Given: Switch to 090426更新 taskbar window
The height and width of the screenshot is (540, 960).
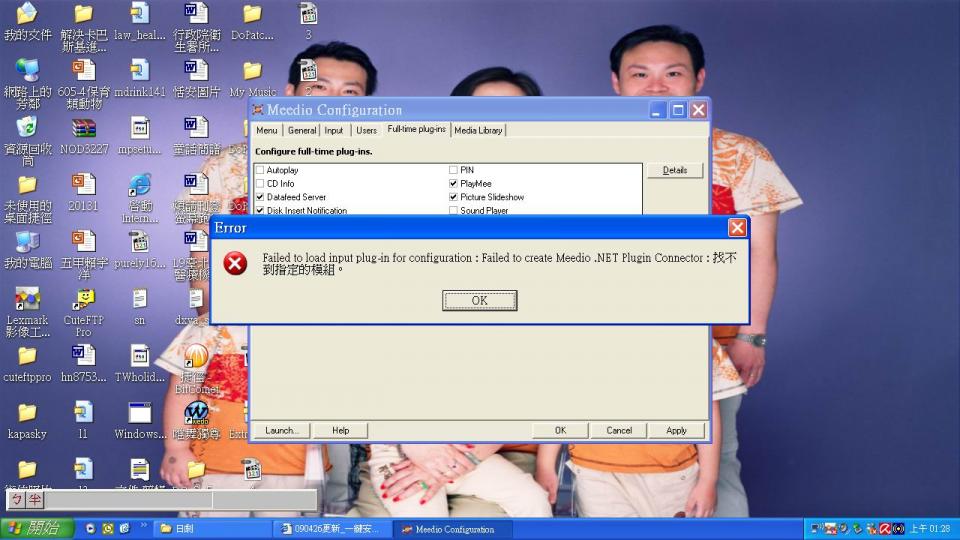Looking at the screenshot, I should coord(332,529).
